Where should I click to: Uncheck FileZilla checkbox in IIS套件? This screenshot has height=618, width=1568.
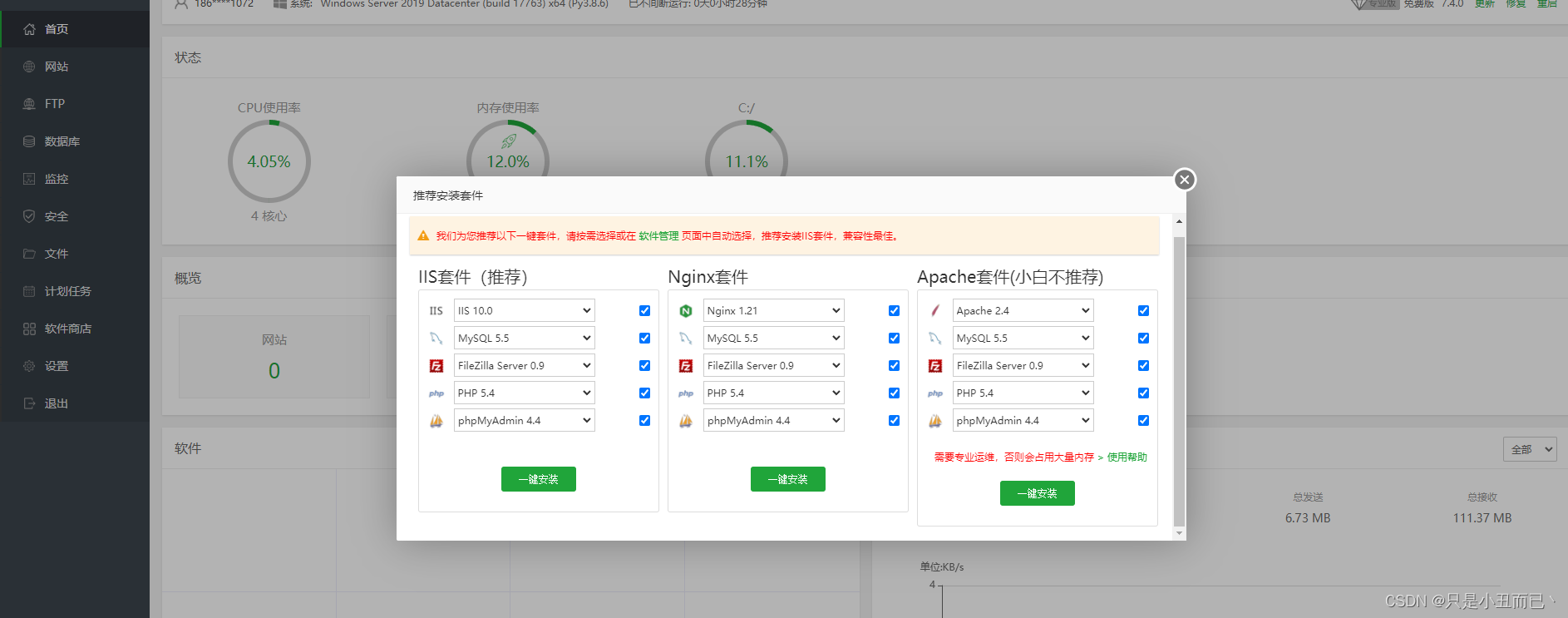pyautogui.click(x=644, y=366)
